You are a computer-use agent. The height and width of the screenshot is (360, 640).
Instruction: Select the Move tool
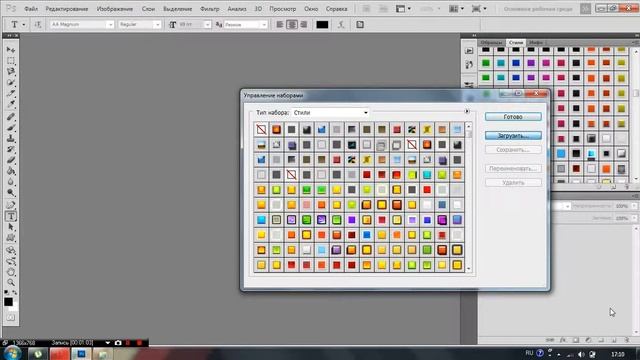[11, 50]
